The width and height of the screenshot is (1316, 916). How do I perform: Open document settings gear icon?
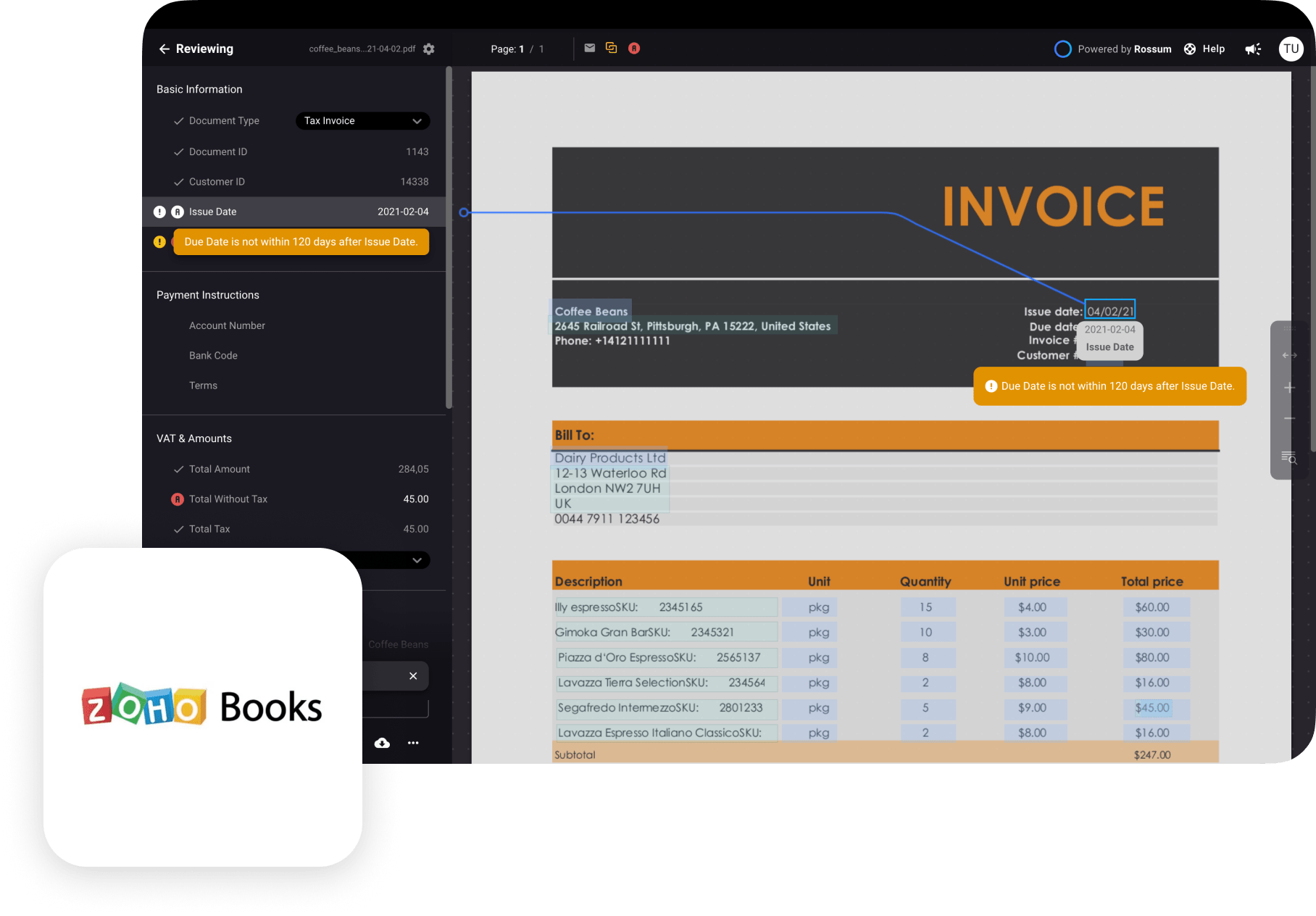[429, 49]
